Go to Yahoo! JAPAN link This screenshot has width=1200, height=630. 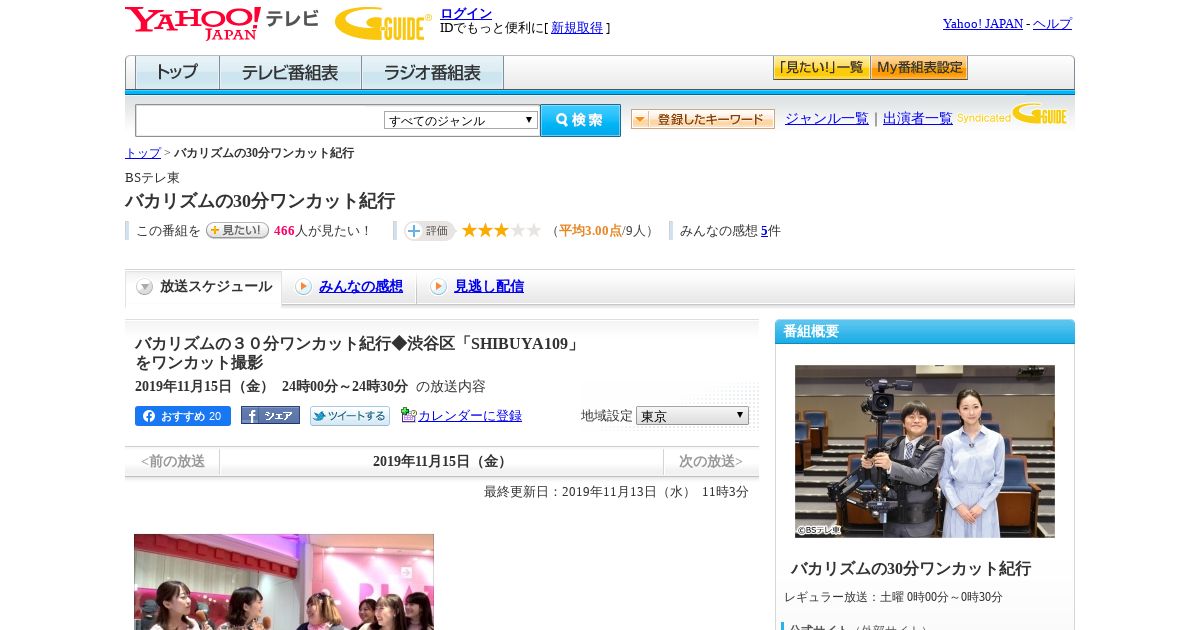(x=983, y=24)
